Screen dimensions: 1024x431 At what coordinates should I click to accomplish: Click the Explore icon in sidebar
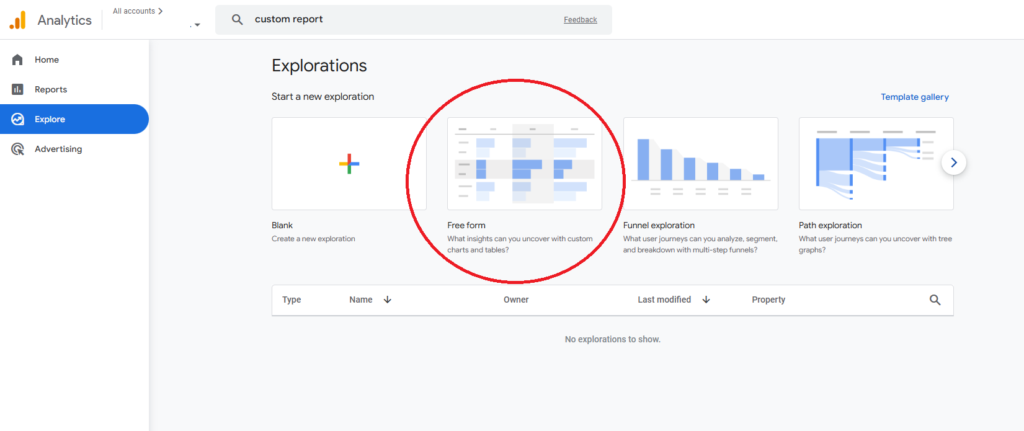pos(17,120)
